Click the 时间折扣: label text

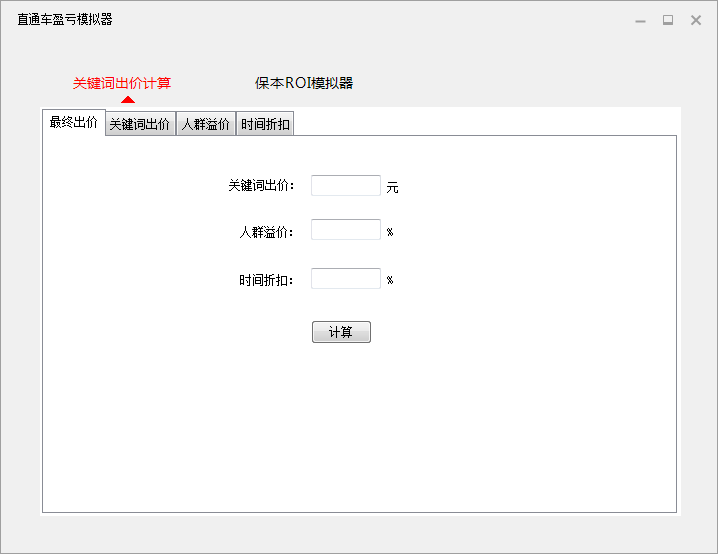click(266, 280)
